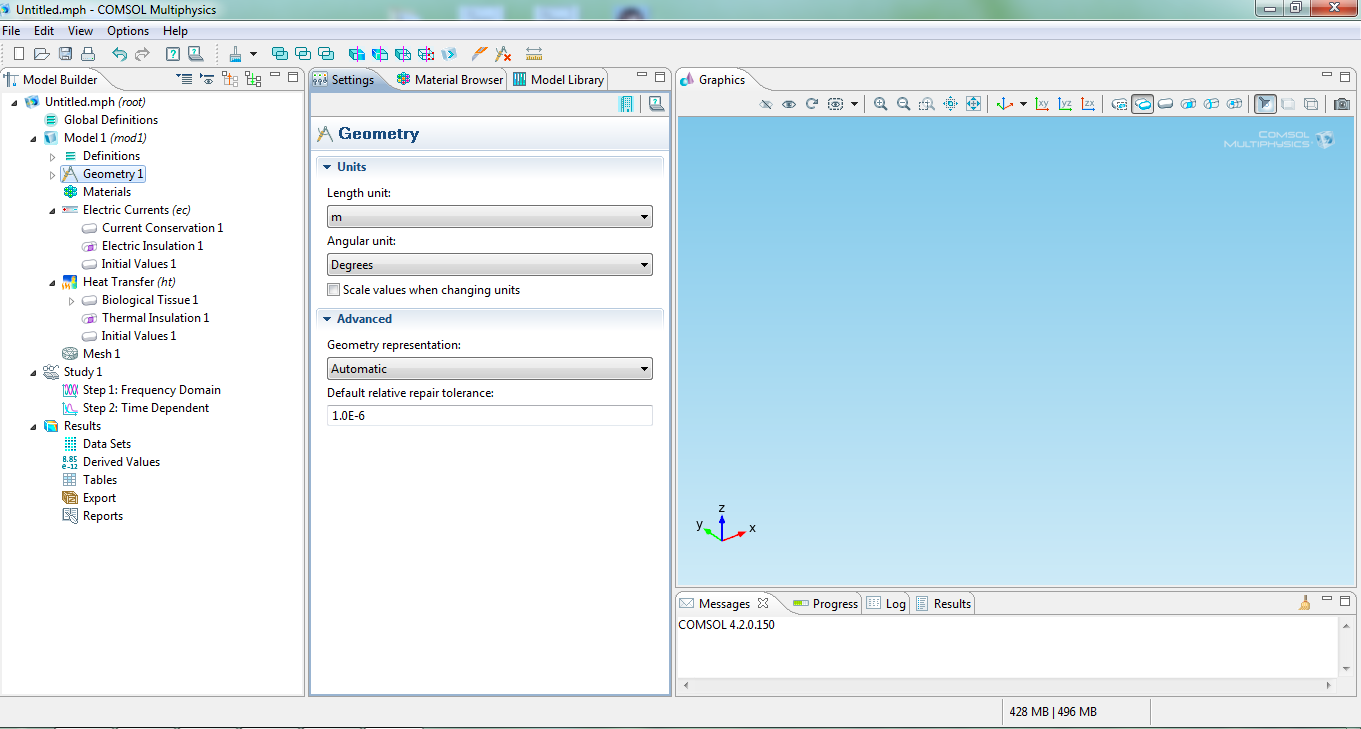Toggle Select Boundaries mode in Graphics toolbar
Screen dimensions: 1361x729
click(x=1189, y=104)
